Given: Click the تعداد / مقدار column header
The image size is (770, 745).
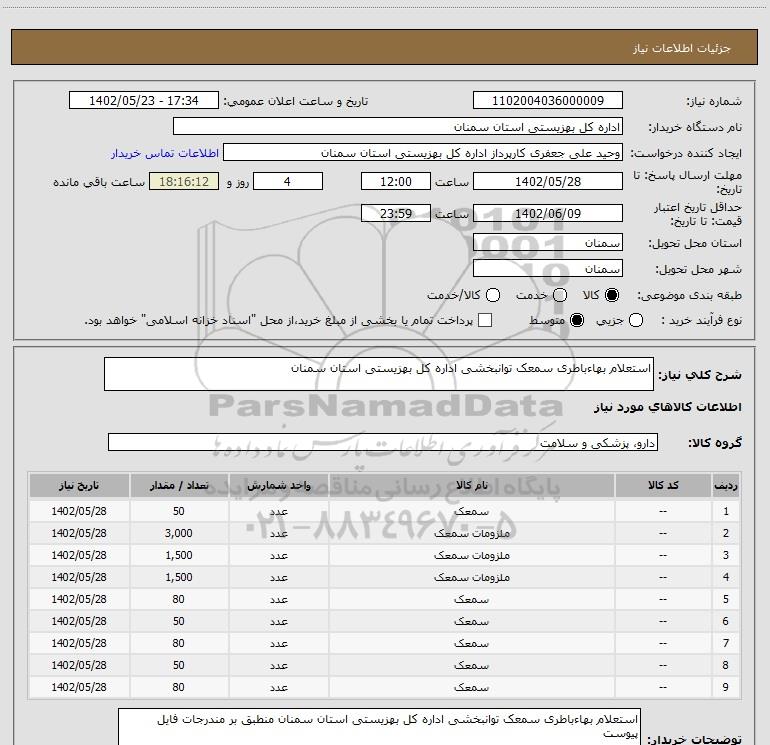Looking at the screenshot, I should point(179,486).
